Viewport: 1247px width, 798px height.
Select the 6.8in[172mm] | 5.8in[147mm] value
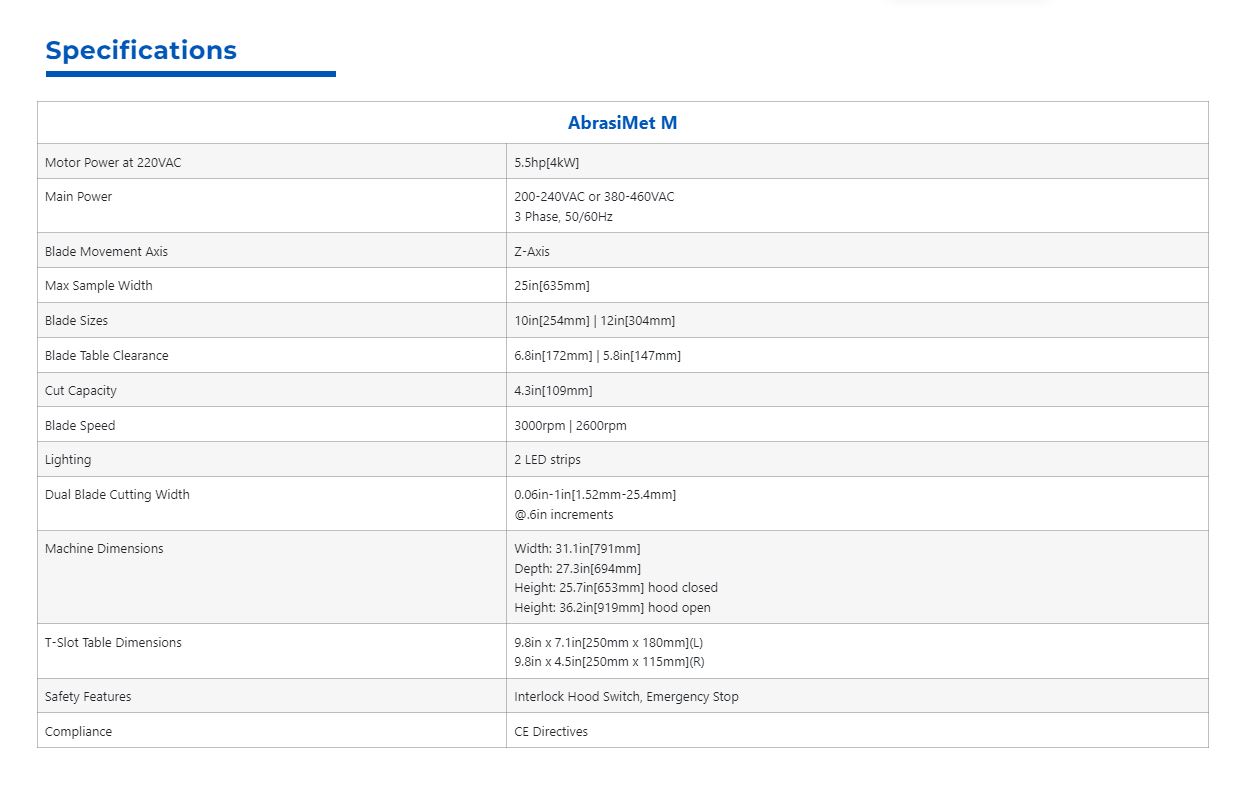(x=597, y=355)
